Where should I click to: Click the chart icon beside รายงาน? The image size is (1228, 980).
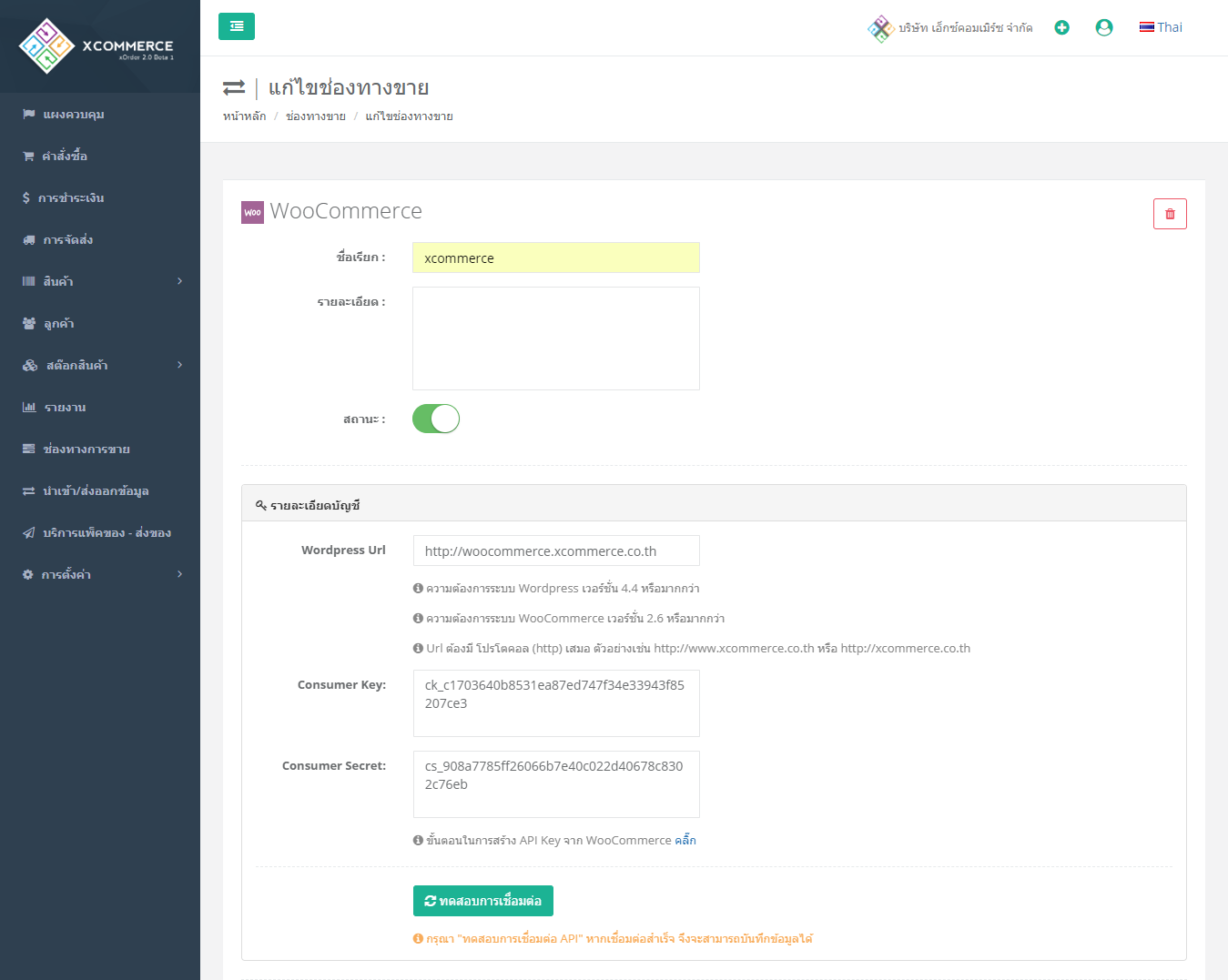[29, 407]
